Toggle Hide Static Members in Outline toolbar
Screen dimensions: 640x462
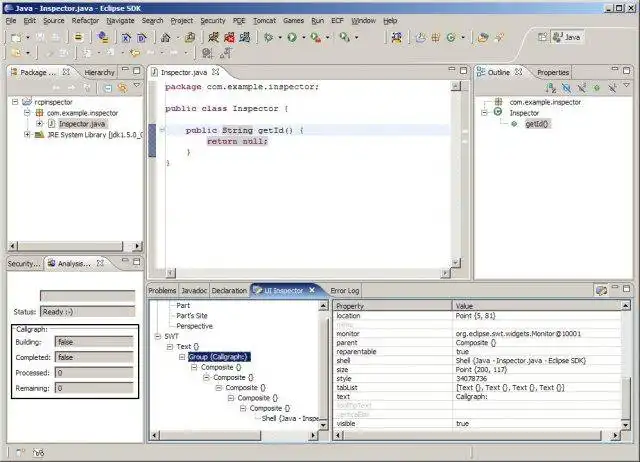click(582, 87)
